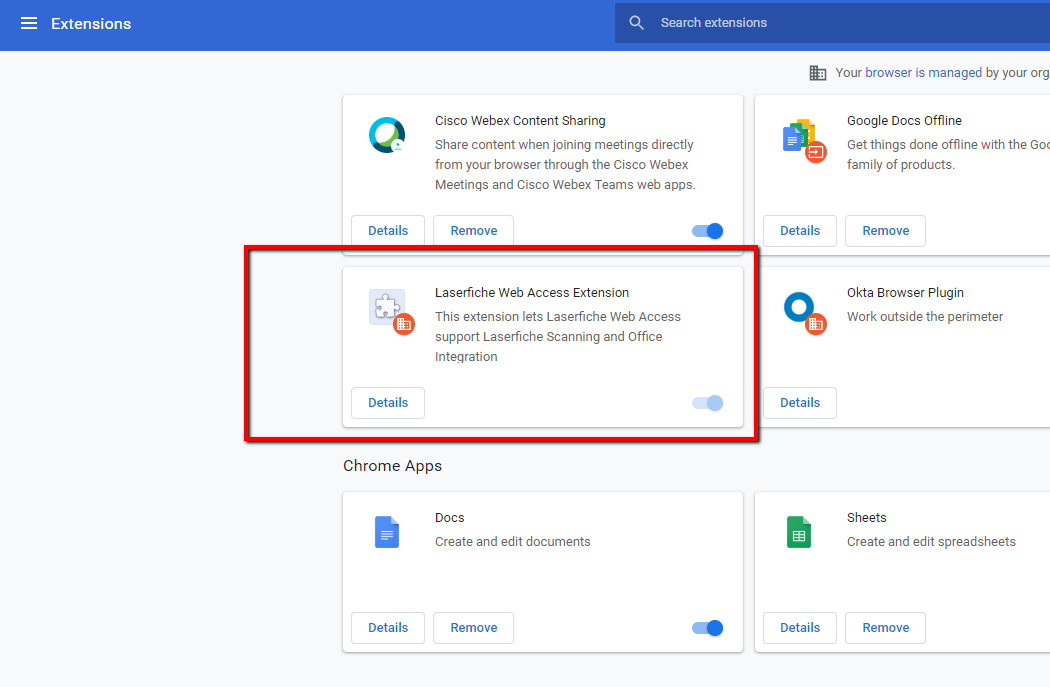The width and height of the screenshot is (1050, 687).
Task: Toggle the Laserfiche Web Access Extension switch
Action: tap(707, 403)
